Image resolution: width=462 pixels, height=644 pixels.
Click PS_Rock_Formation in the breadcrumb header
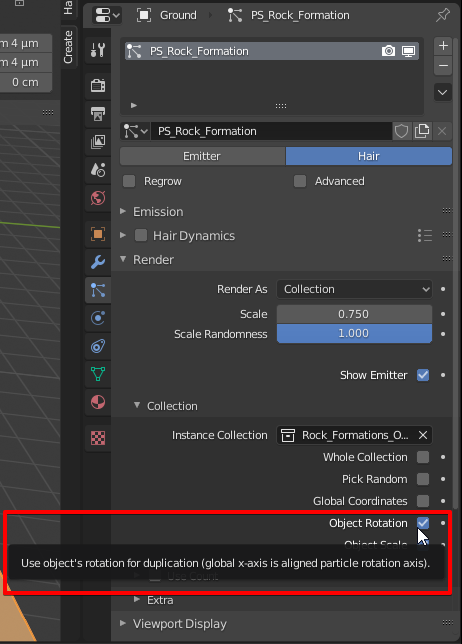300,15
